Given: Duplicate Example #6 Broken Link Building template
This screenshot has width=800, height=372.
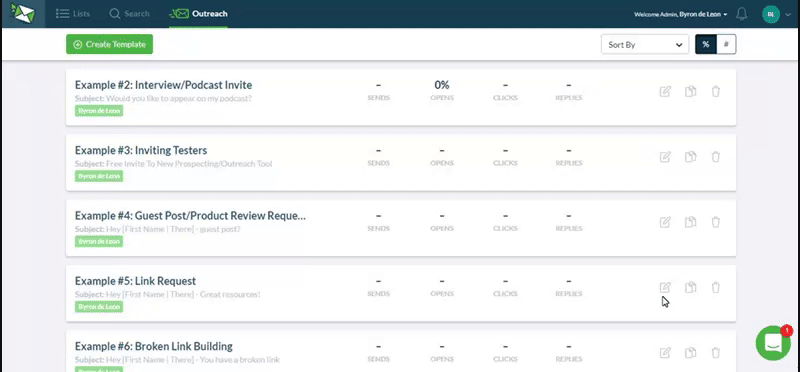Looking at the screenshot, I should click(690, 353).
